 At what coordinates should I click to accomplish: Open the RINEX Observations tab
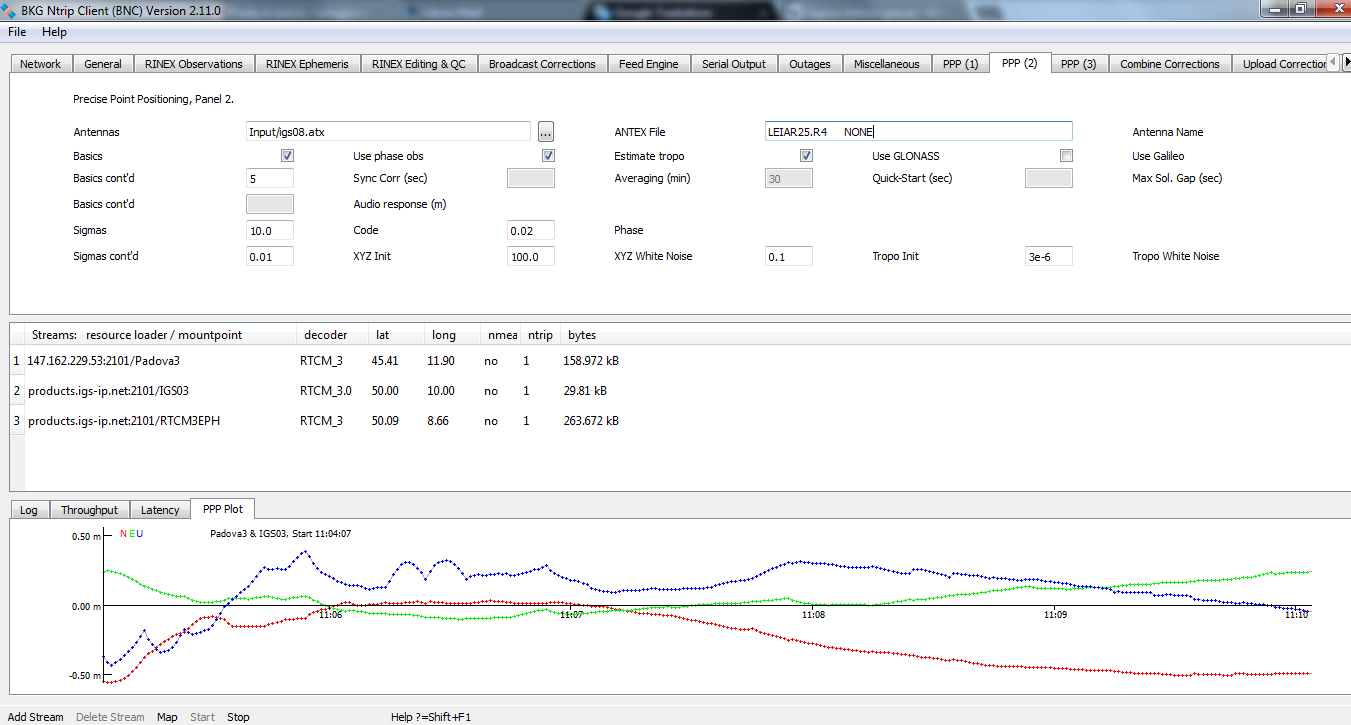click(x=194, y=64)
